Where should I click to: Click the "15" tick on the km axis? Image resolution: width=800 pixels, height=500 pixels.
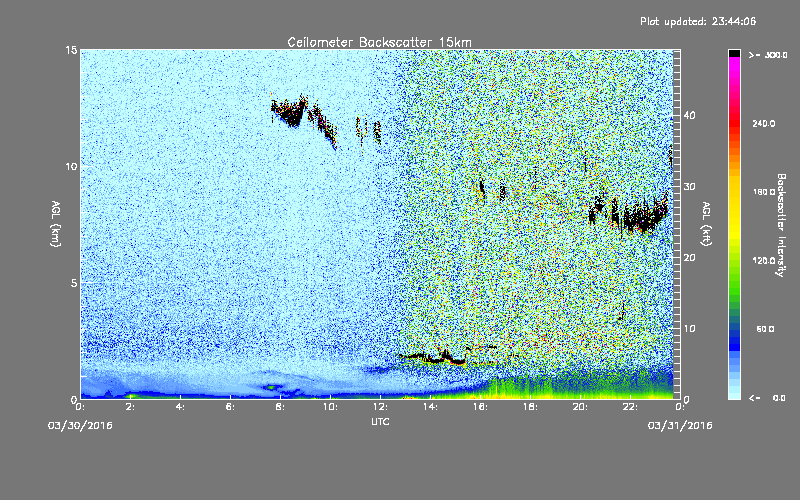[71, 50]
